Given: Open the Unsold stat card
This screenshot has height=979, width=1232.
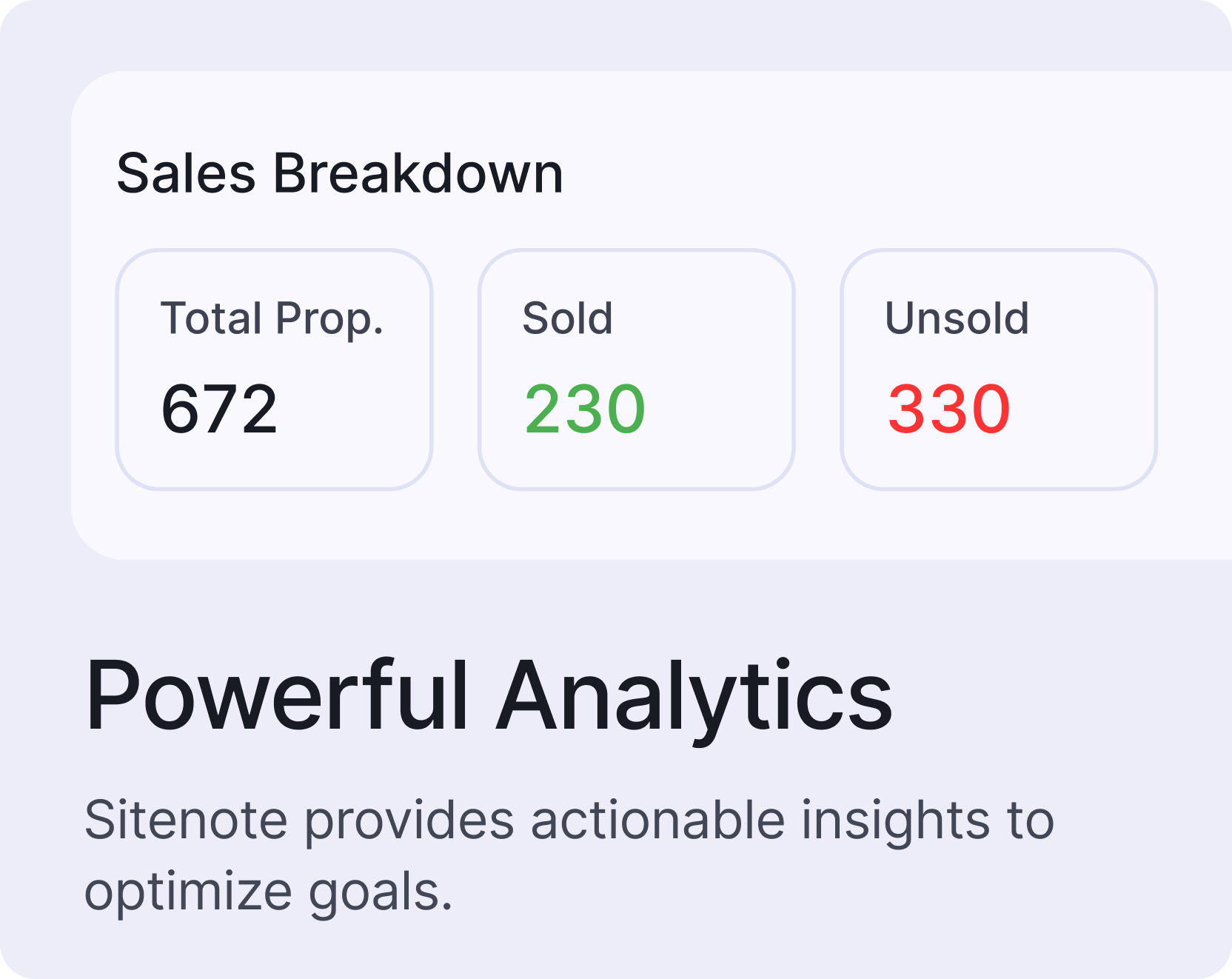Looking at the screenshot, I should click(999, 370).
